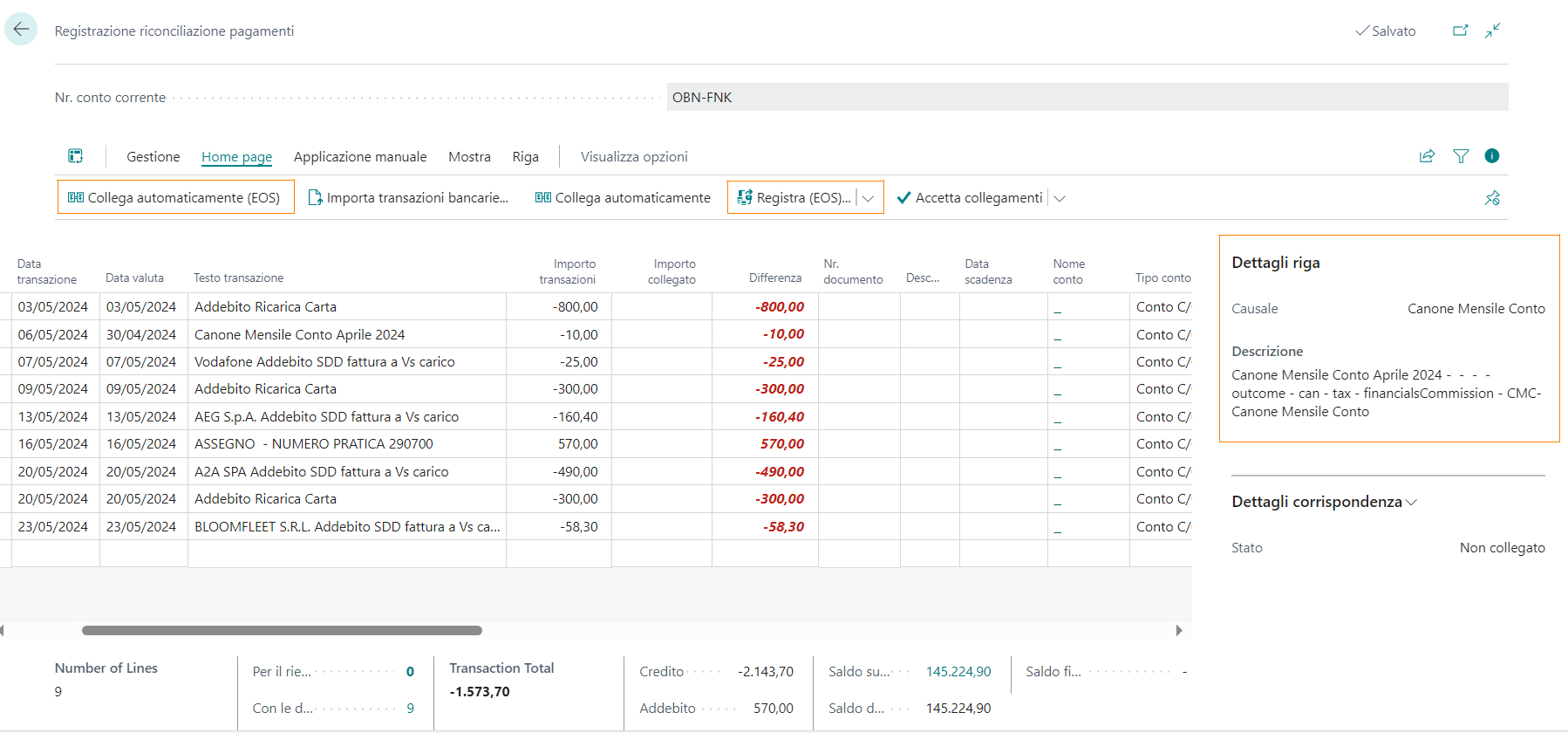This screenshot has height=733, width=1568.
Task: Click AEG S.p.A. Addebito SDD cell
Action: [347, 416]
